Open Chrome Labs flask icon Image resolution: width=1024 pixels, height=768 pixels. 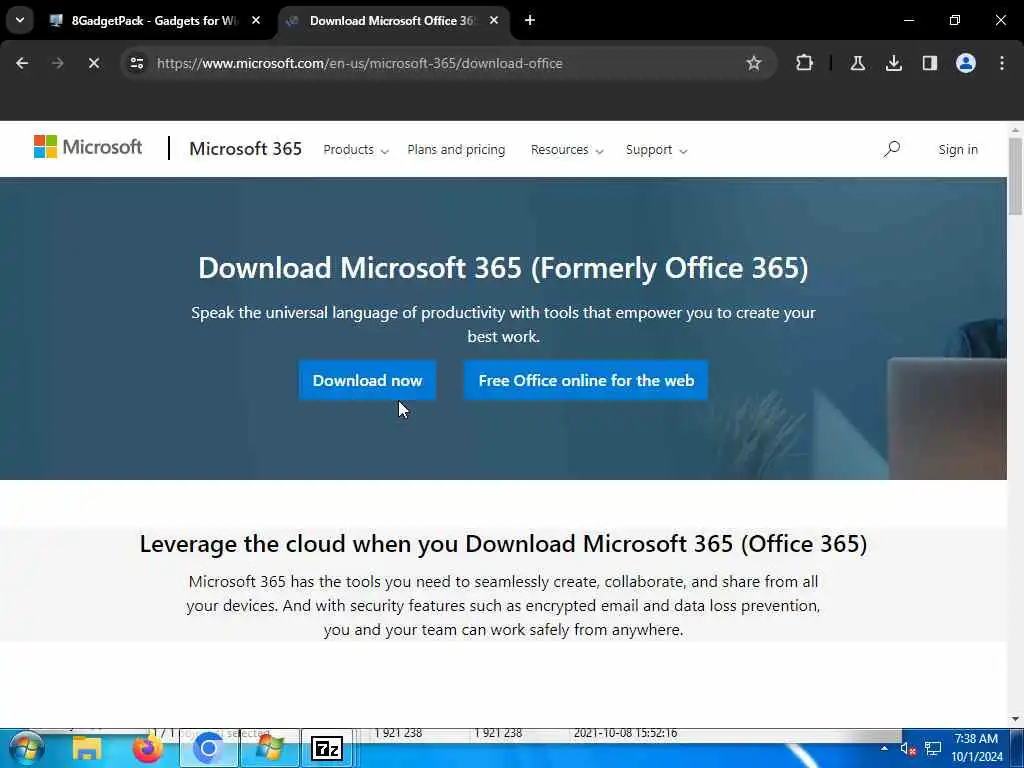(x=857, y=63)
